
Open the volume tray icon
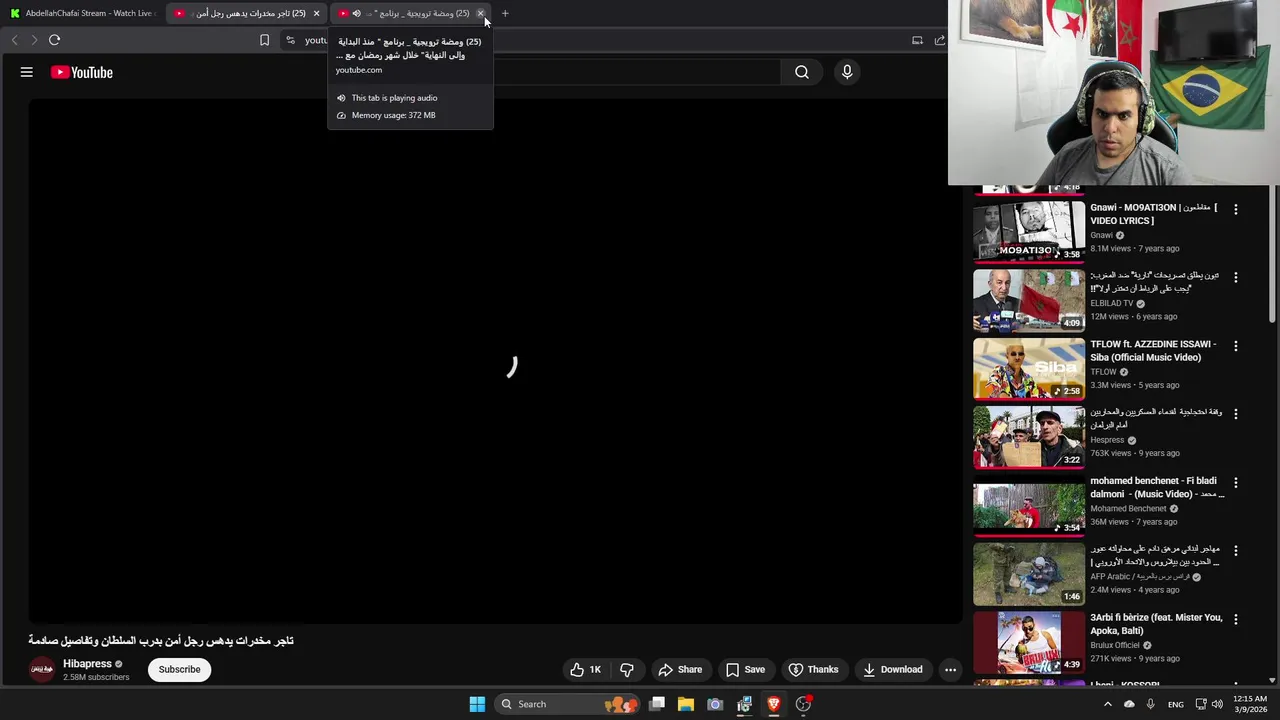[x=1217, y=704]
